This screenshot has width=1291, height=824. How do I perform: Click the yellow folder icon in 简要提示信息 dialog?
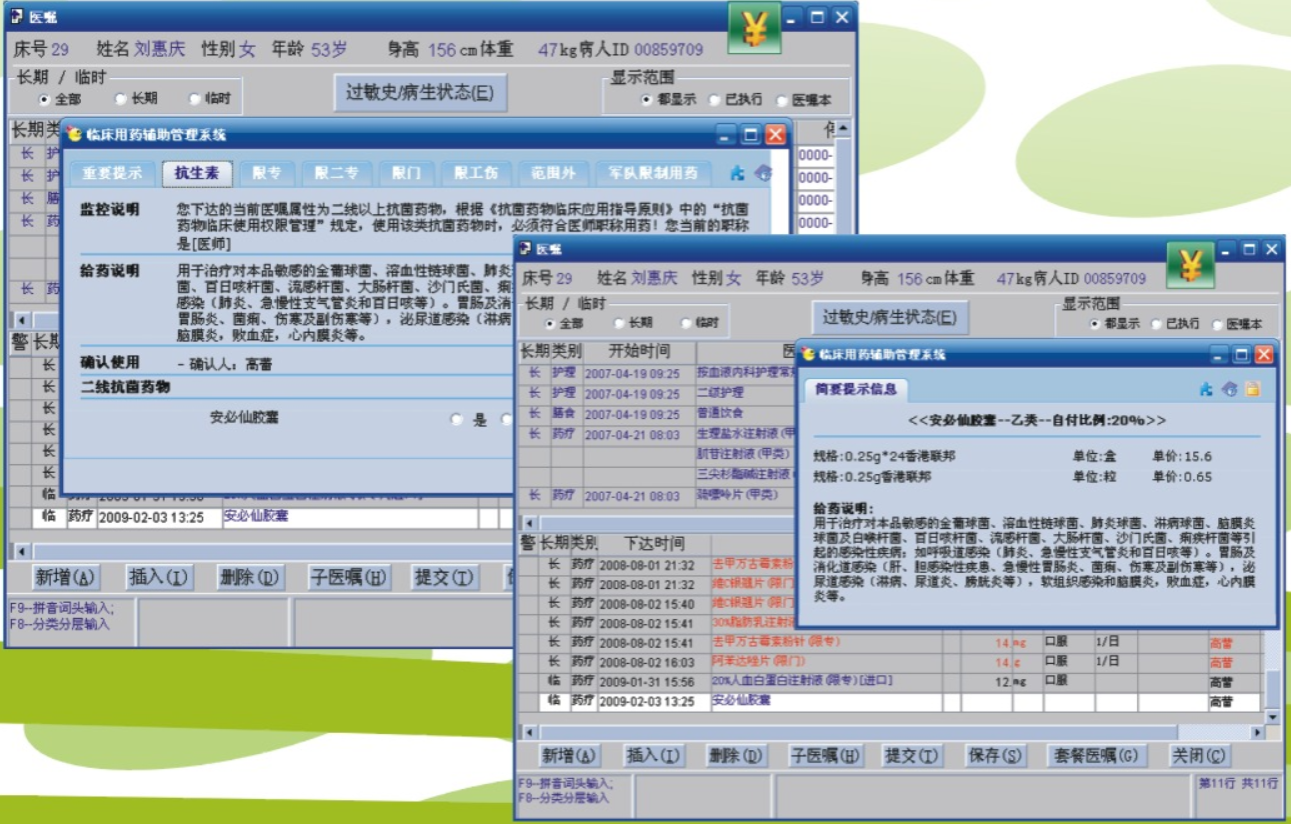click(1252, 389)
